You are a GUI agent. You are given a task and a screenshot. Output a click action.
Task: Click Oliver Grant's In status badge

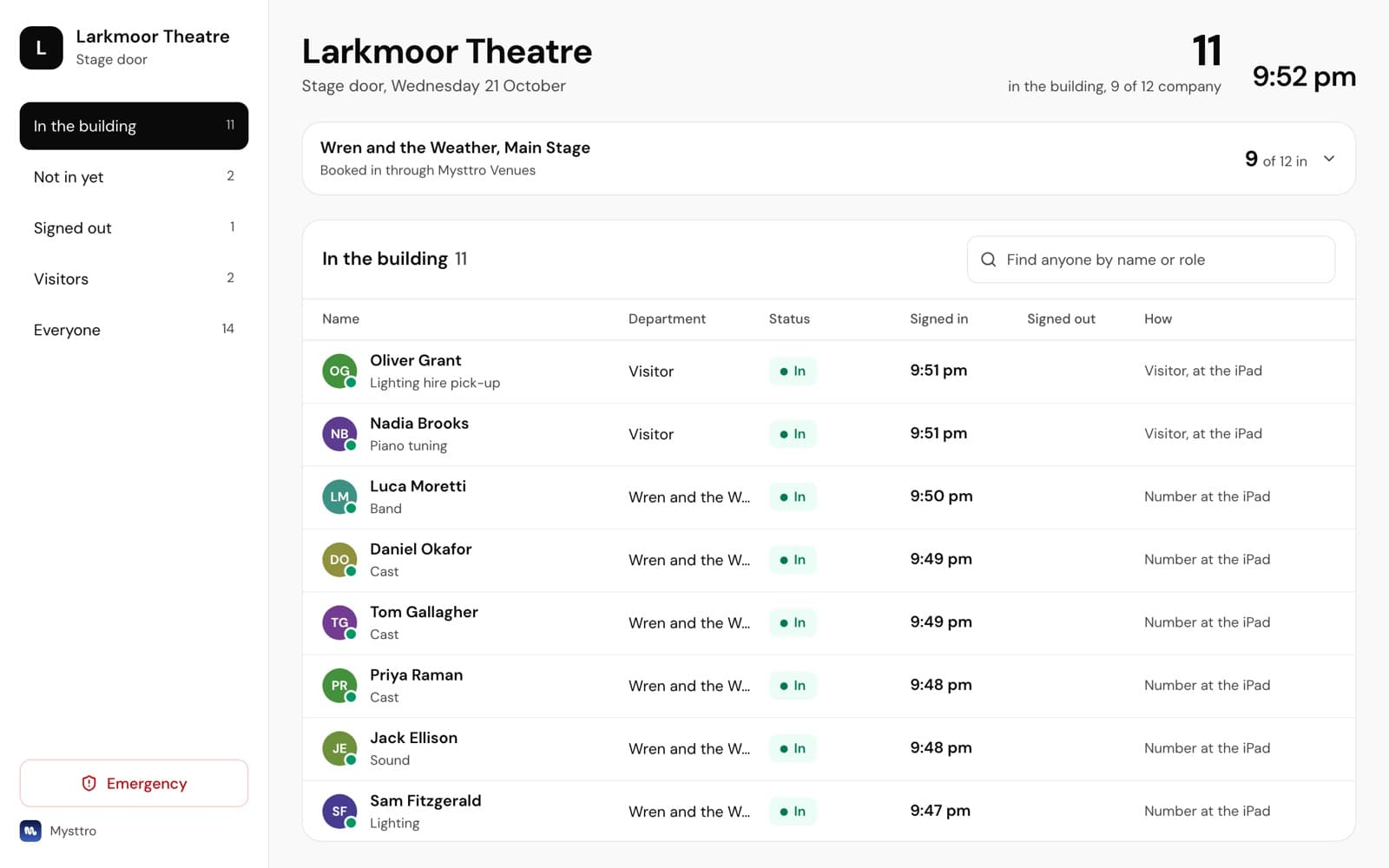tap(793, 371)
